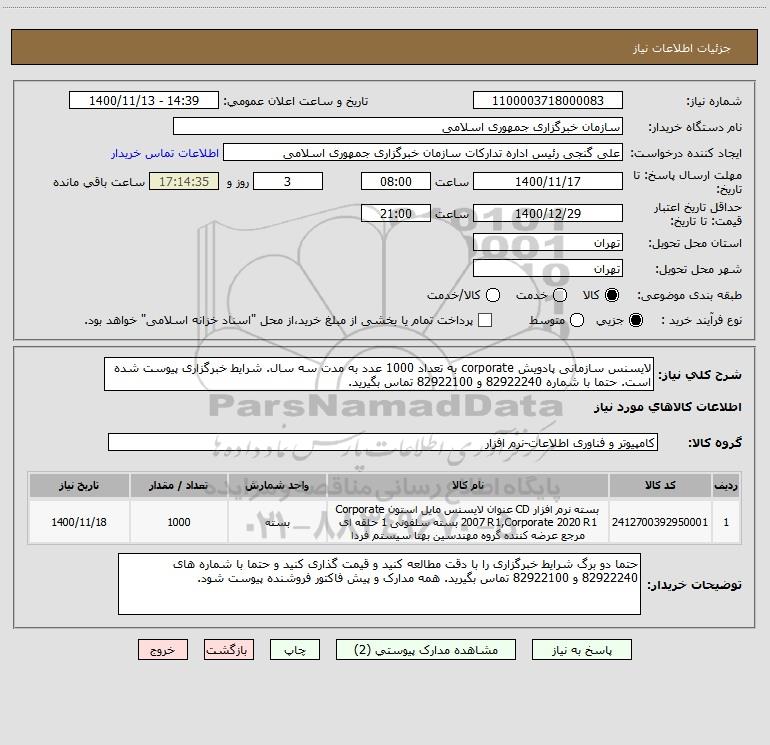Screen dimensions: 770x745
Task: Open مشاهده مدارک پیوستی (2) button
Action: pyautogui.click(x=426, y=650)
